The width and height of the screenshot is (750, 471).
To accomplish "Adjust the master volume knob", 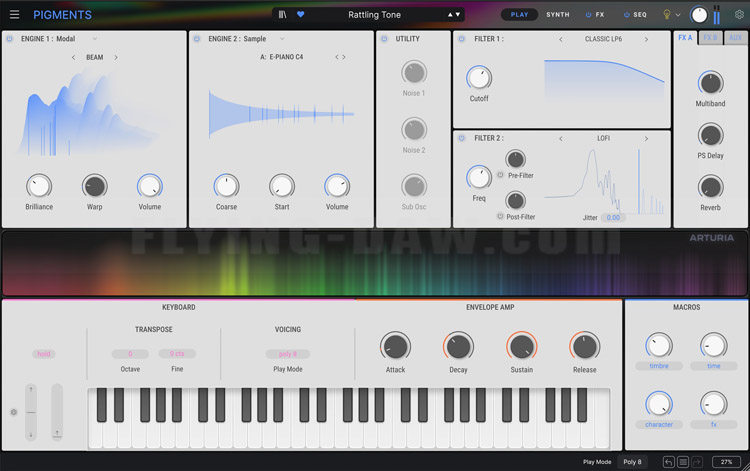I will (699, 15).
